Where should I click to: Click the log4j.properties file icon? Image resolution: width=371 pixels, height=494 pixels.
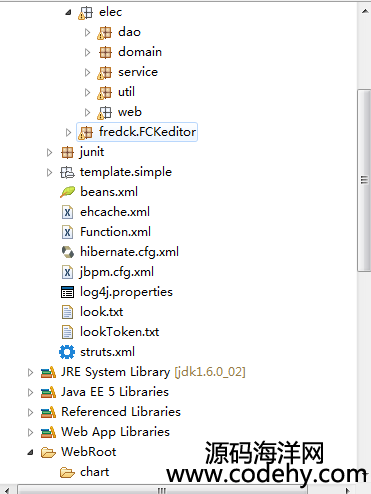click(68, 292)
